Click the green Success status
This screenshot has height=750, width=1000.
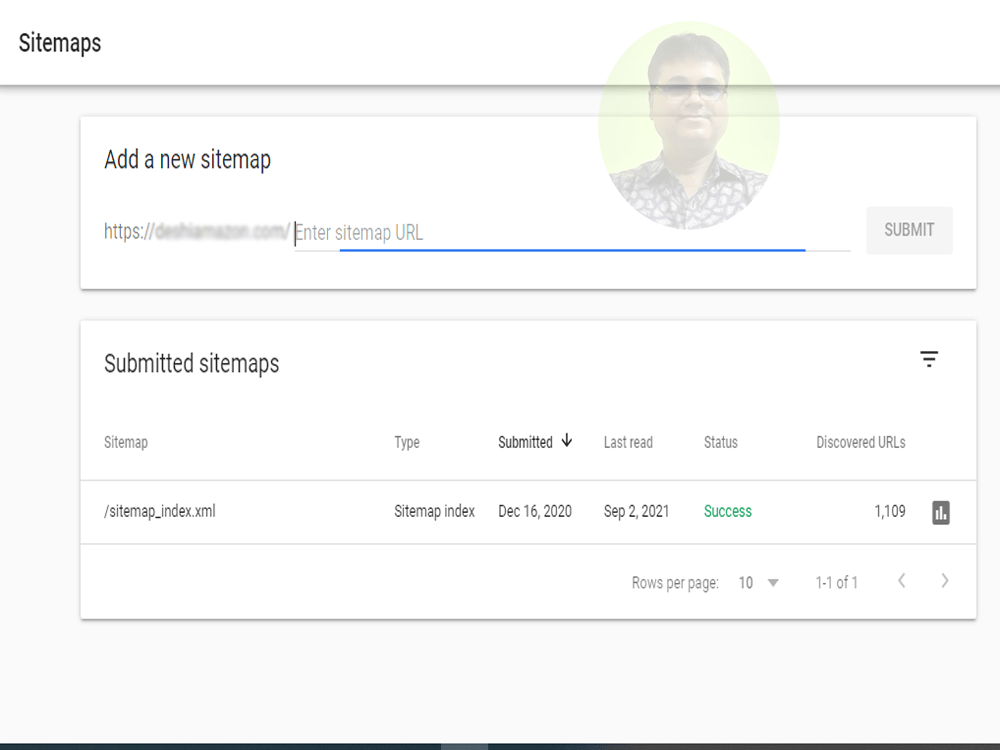pyautogui.click(x=728, y=511)
